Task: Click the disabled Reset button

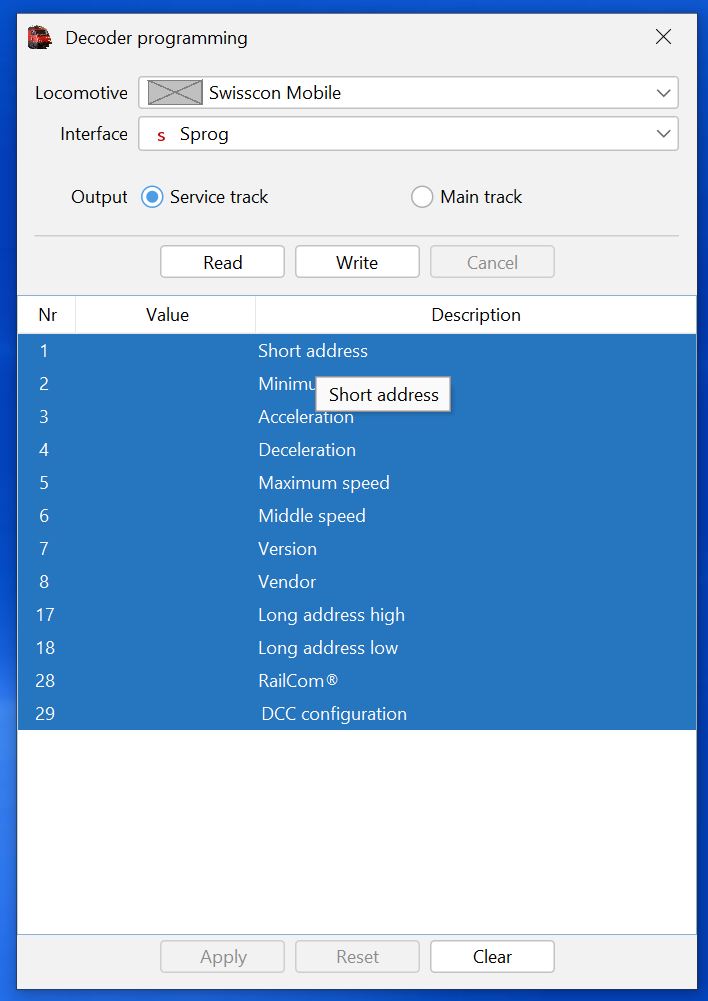Action: pos(357,956)
